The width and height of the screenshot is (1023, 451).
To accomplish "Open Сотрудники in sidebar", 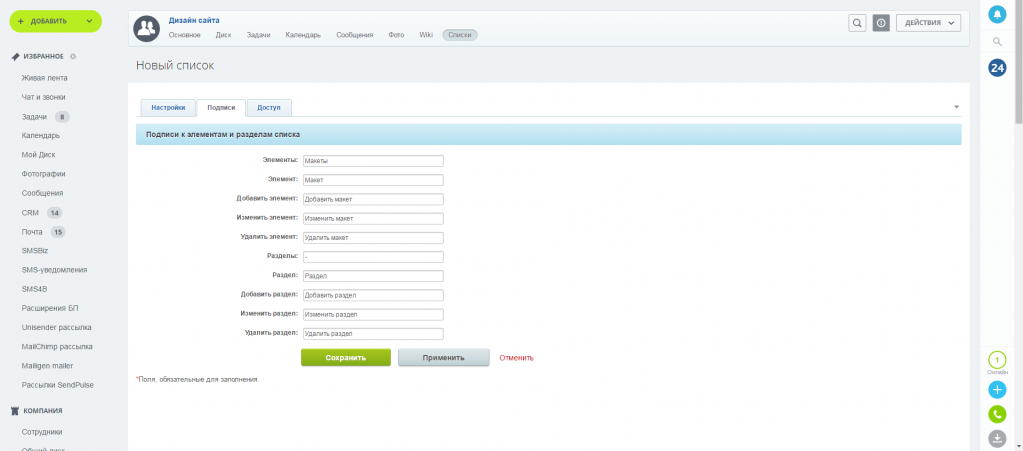I will point(42,432).
